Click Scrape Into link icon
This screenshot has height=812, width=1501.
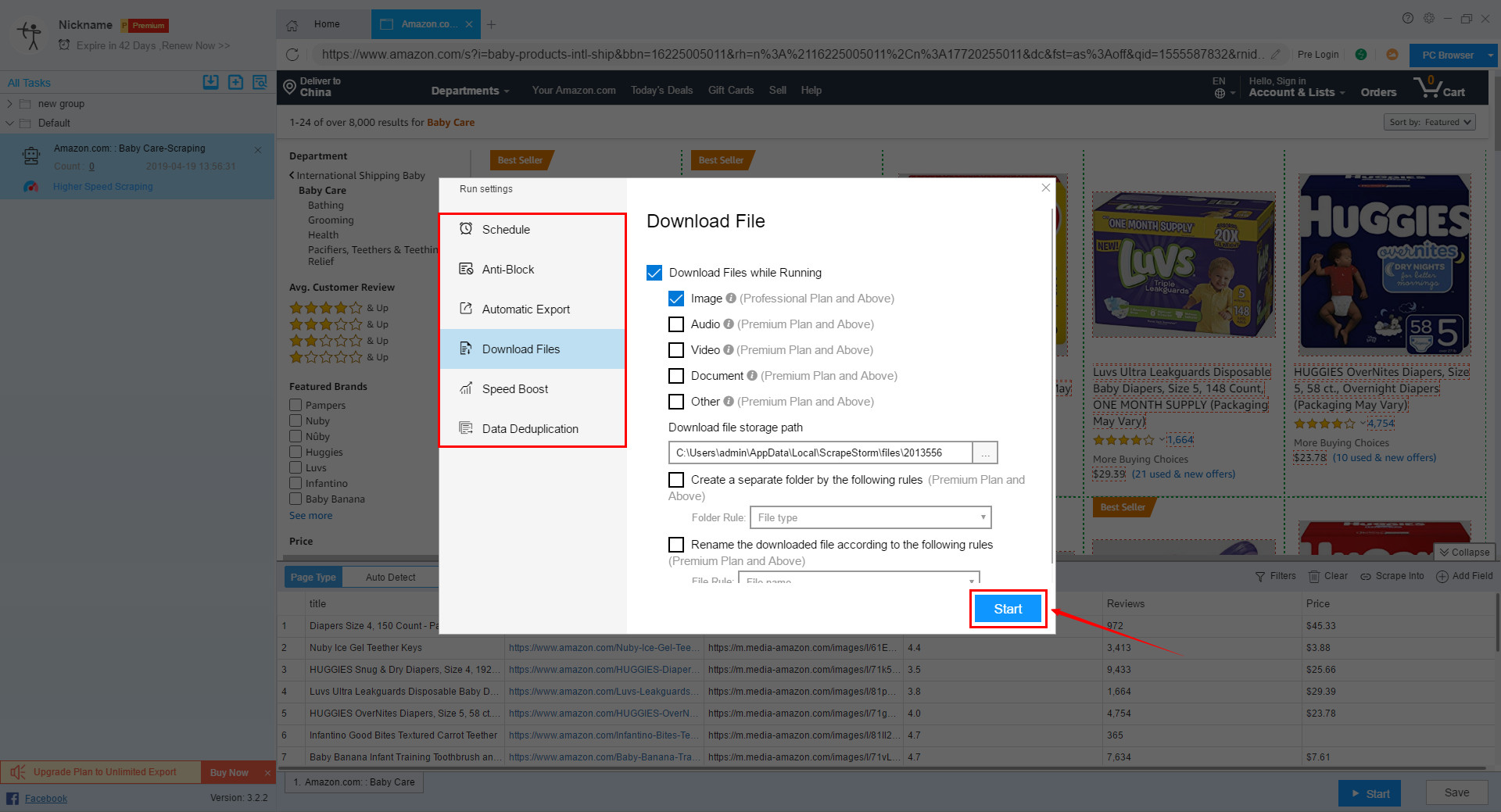[x=1366, y=576]
